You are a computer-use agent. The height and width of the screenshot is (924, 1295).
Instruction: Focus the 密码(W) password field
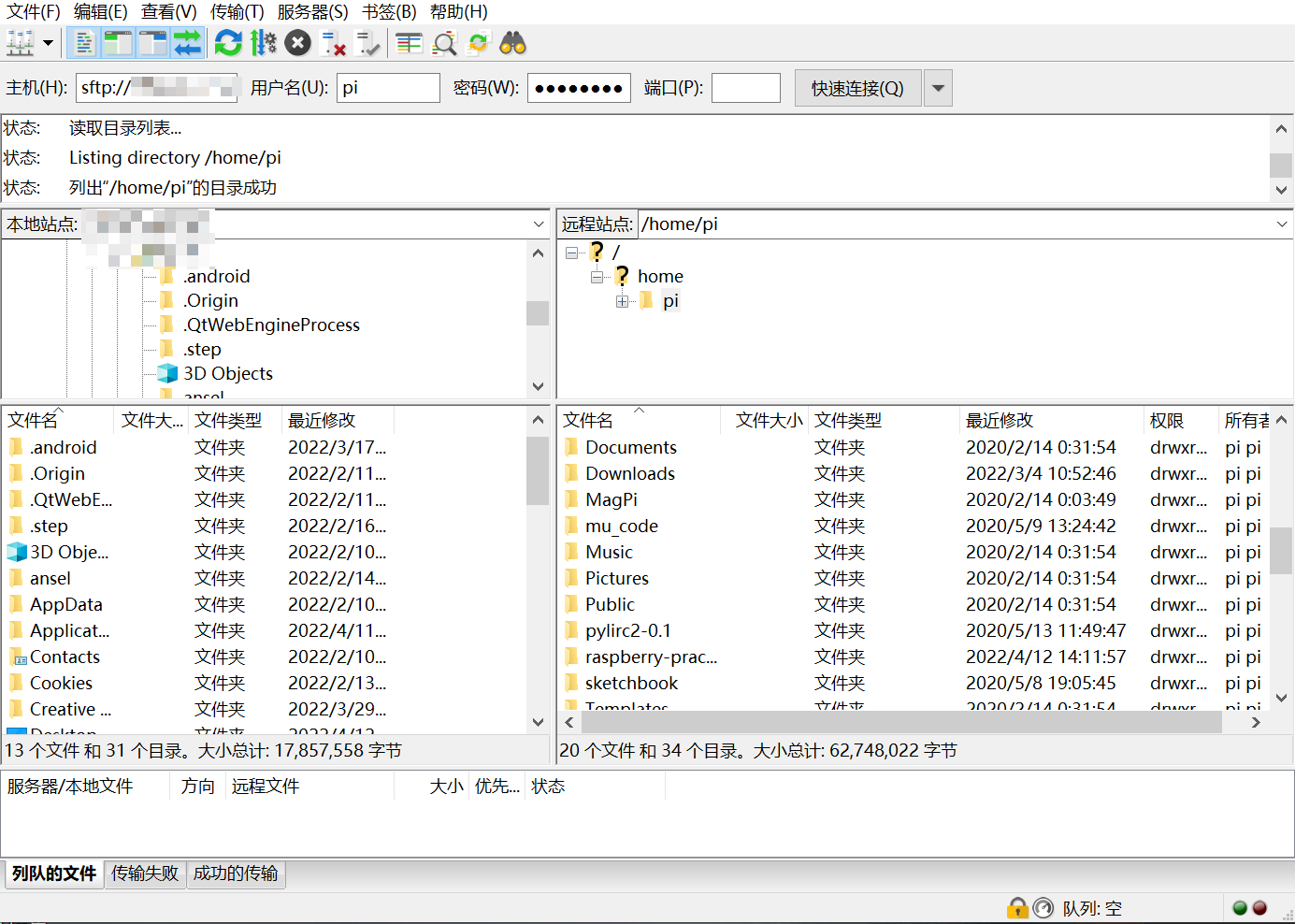click(579, 88)
